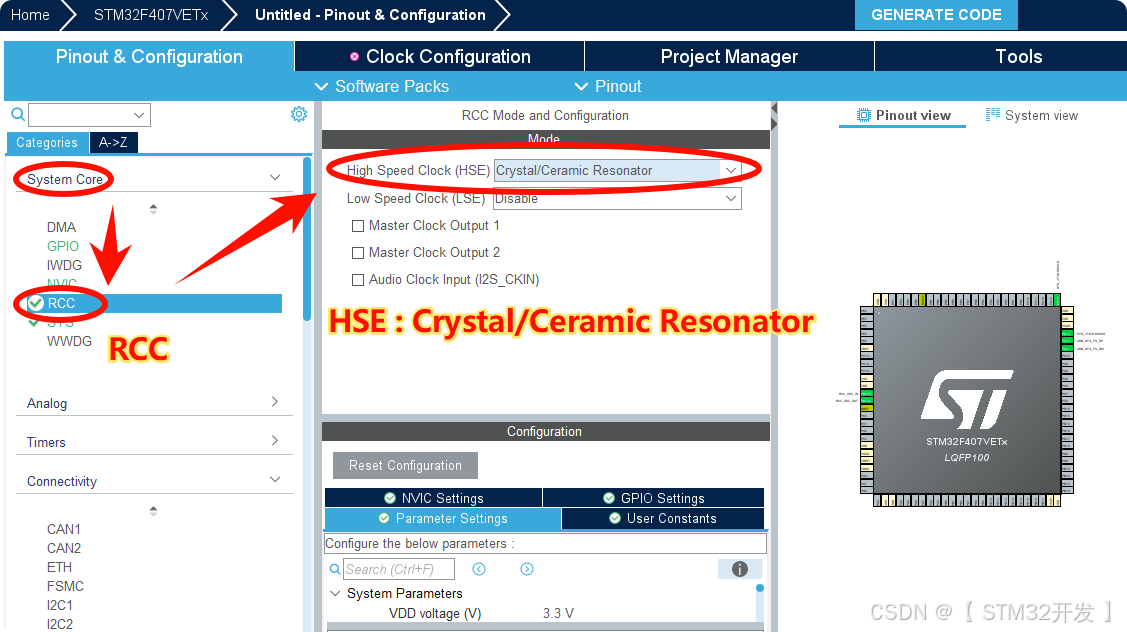Click the Pinout view chip icon
This screenshot has width=1127, height=632.
pos(863,115)
